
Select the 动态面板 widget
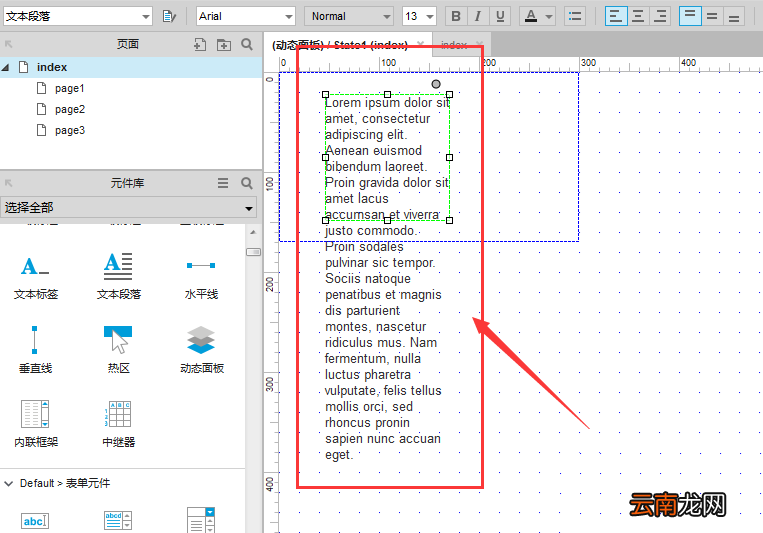click(x=201, y=349)
